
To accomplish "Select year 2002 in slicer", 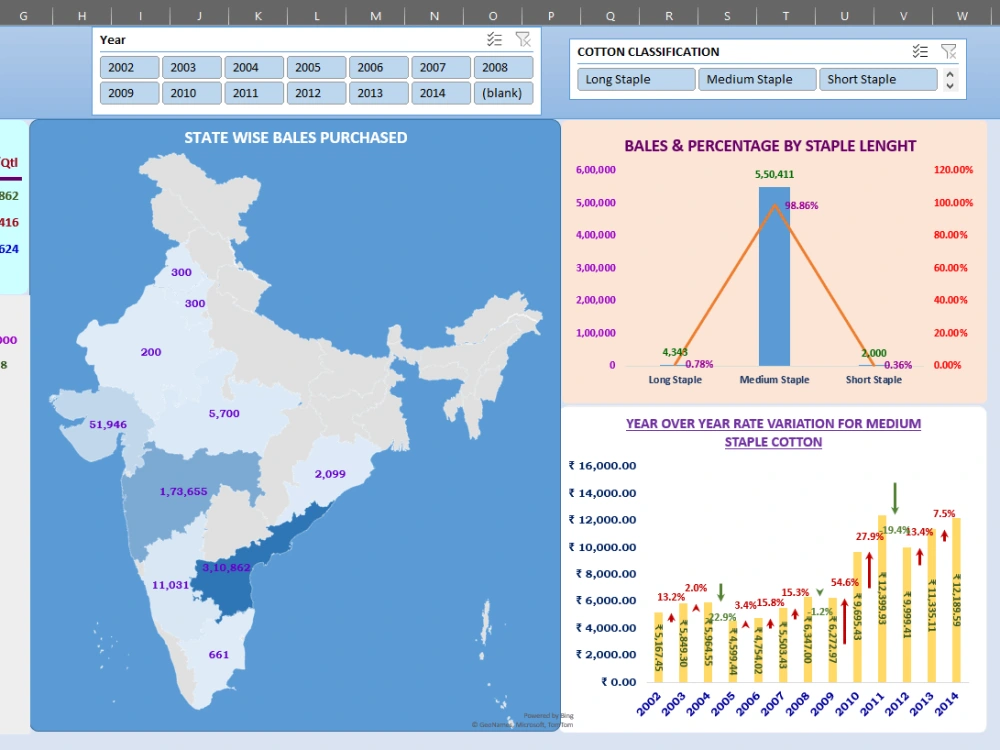I will pyautogui.click(x=129, y=68).
